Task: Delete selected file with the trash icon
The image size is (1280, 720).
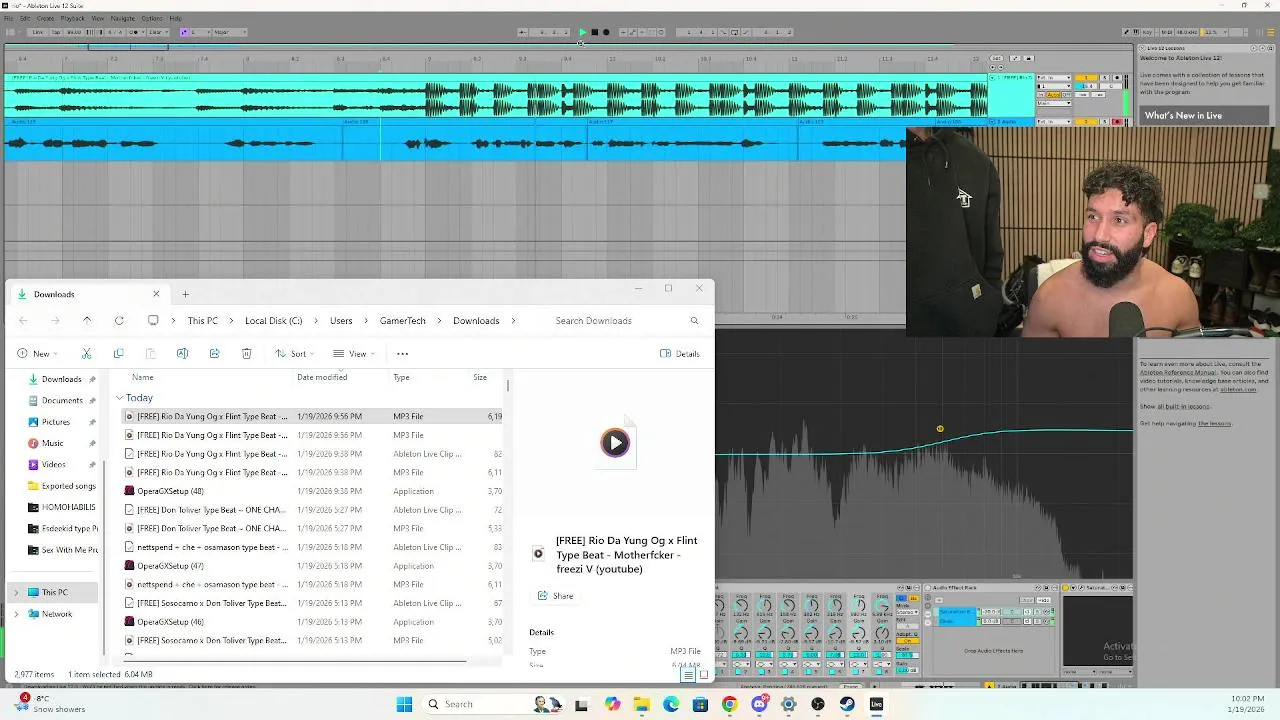Action: (x=246, y=353)
